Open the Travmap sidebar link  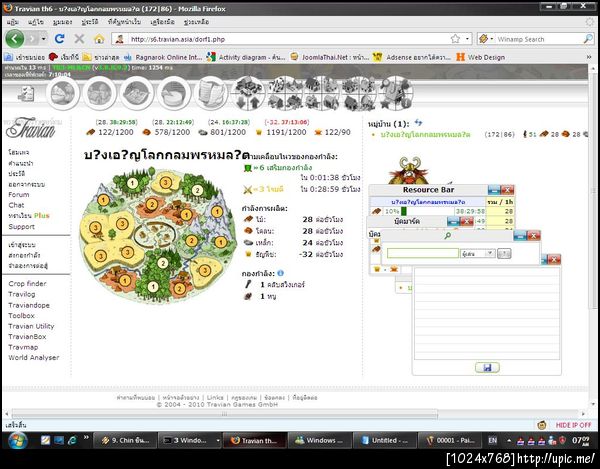(23, 347)
